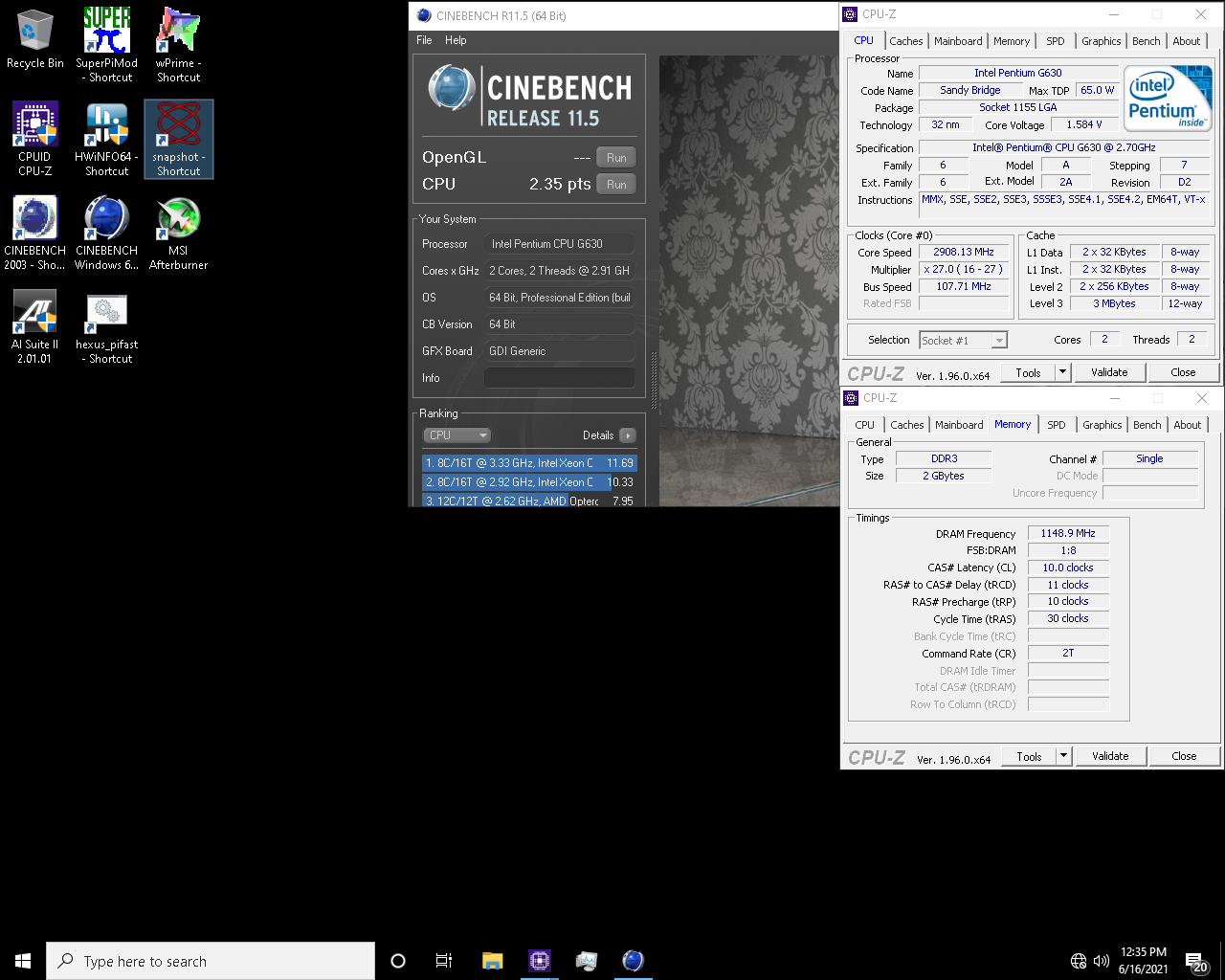The width and height of the screenshot is (1225, 980).
Task: Click the CINEBENCH Processor field value
Action: (560, 244)
